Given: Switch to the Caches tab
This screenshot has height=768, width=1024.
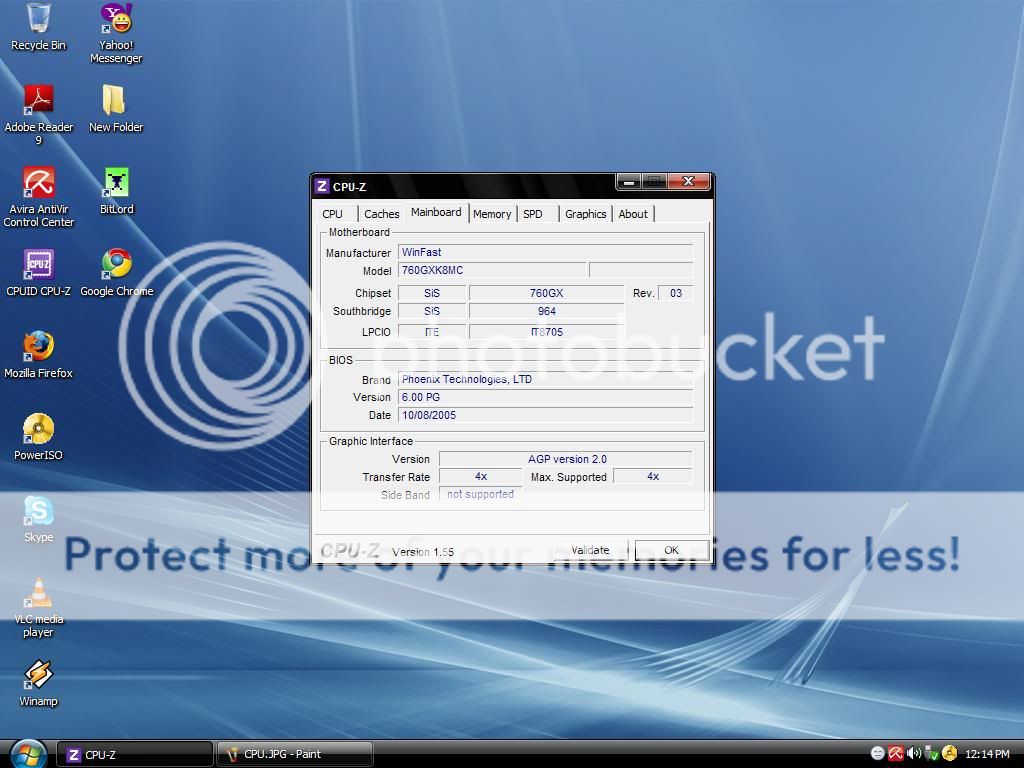Looking at the screenshot, I should point(381,214).
